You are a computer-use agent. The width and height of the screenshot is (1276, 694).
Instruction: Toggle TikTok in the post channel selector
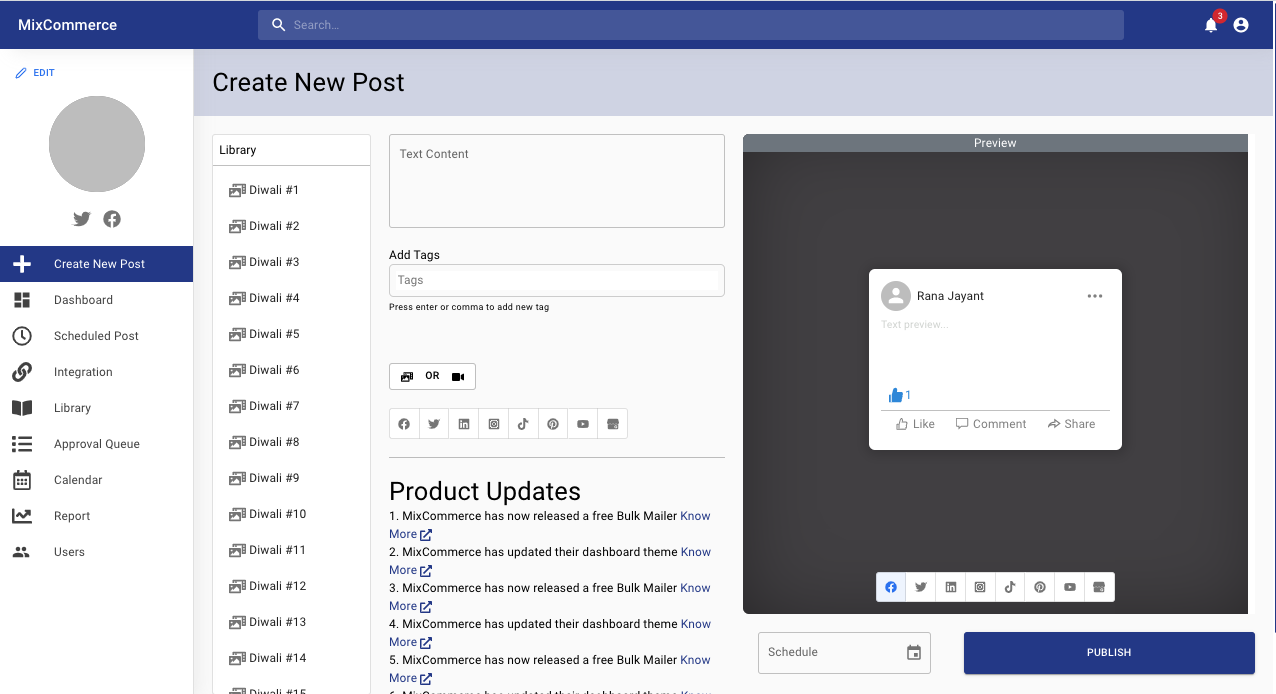[523, 424]
